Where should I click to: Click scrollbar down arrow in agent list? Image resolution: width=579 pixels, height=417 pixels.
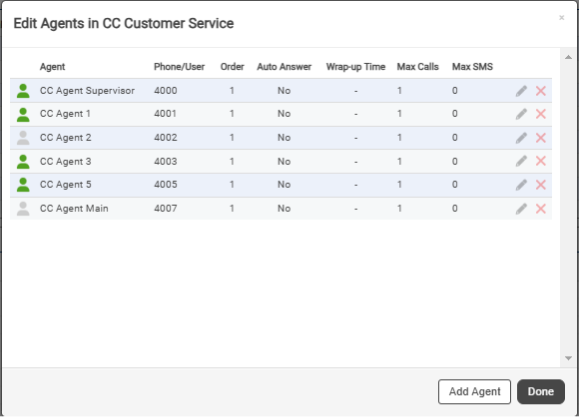(569, 358)
